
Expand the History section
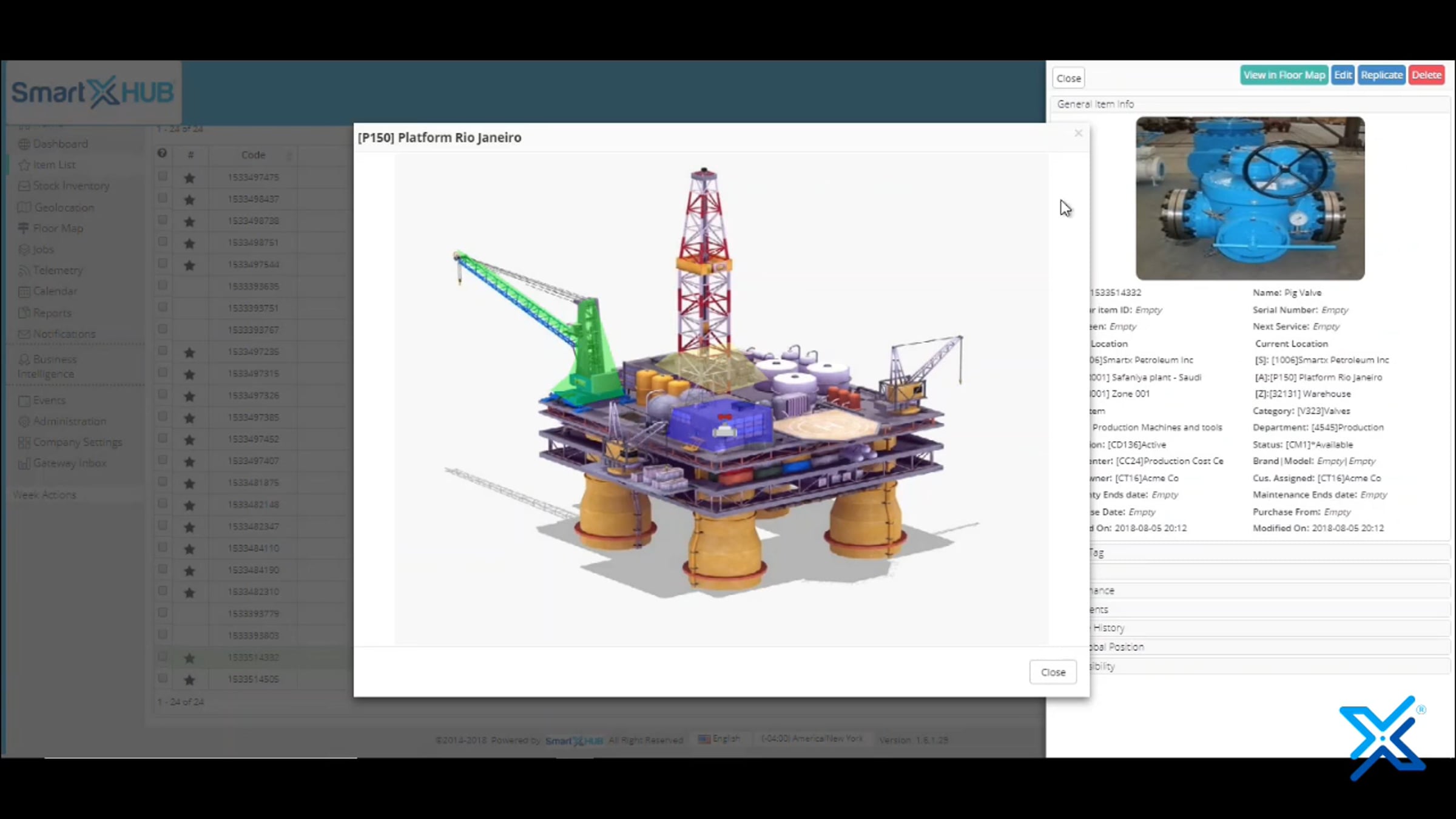(x=1108, y=628)
